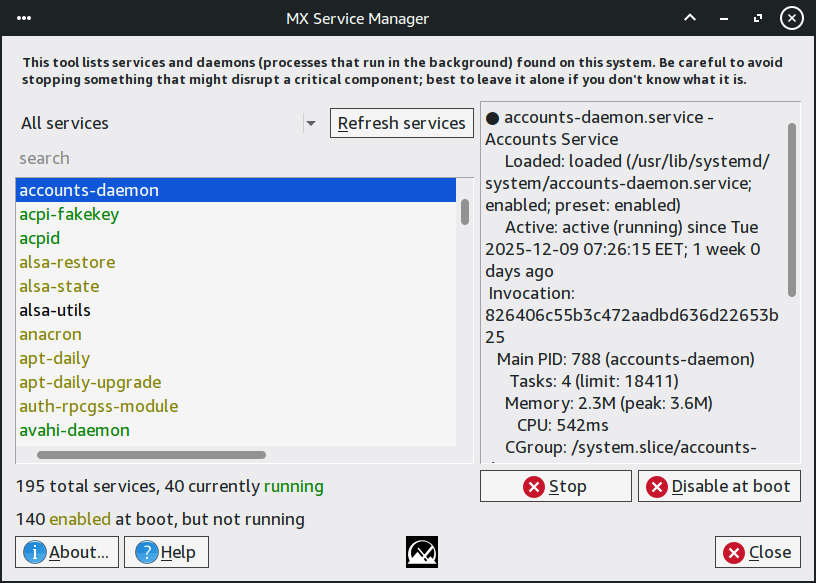Screen dimensions: 816x583
Task: Click the Disable at boot red icon
Action: click(x=657, y=487)
